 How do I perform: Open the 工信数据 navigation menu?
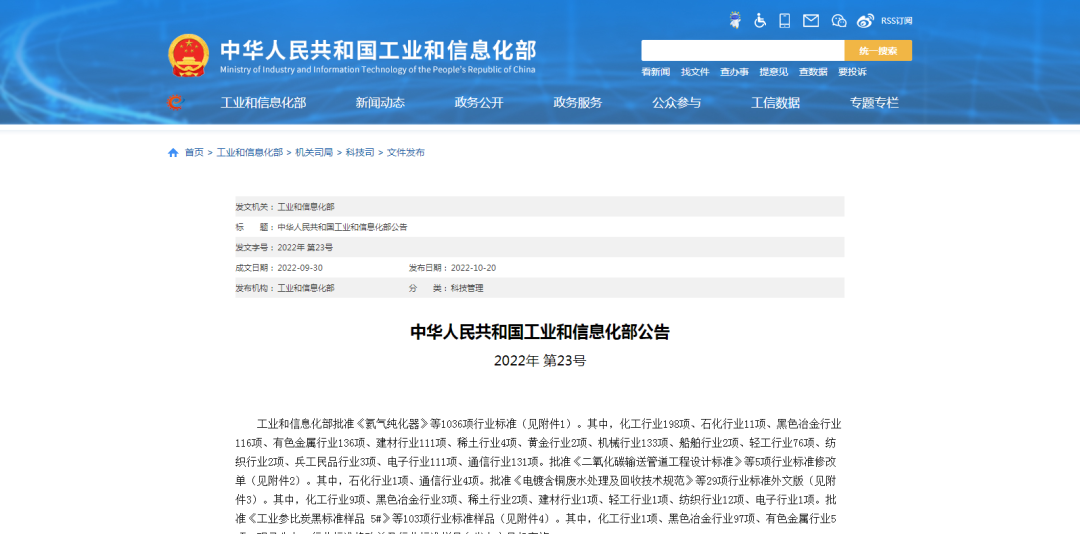click(775, 103)
